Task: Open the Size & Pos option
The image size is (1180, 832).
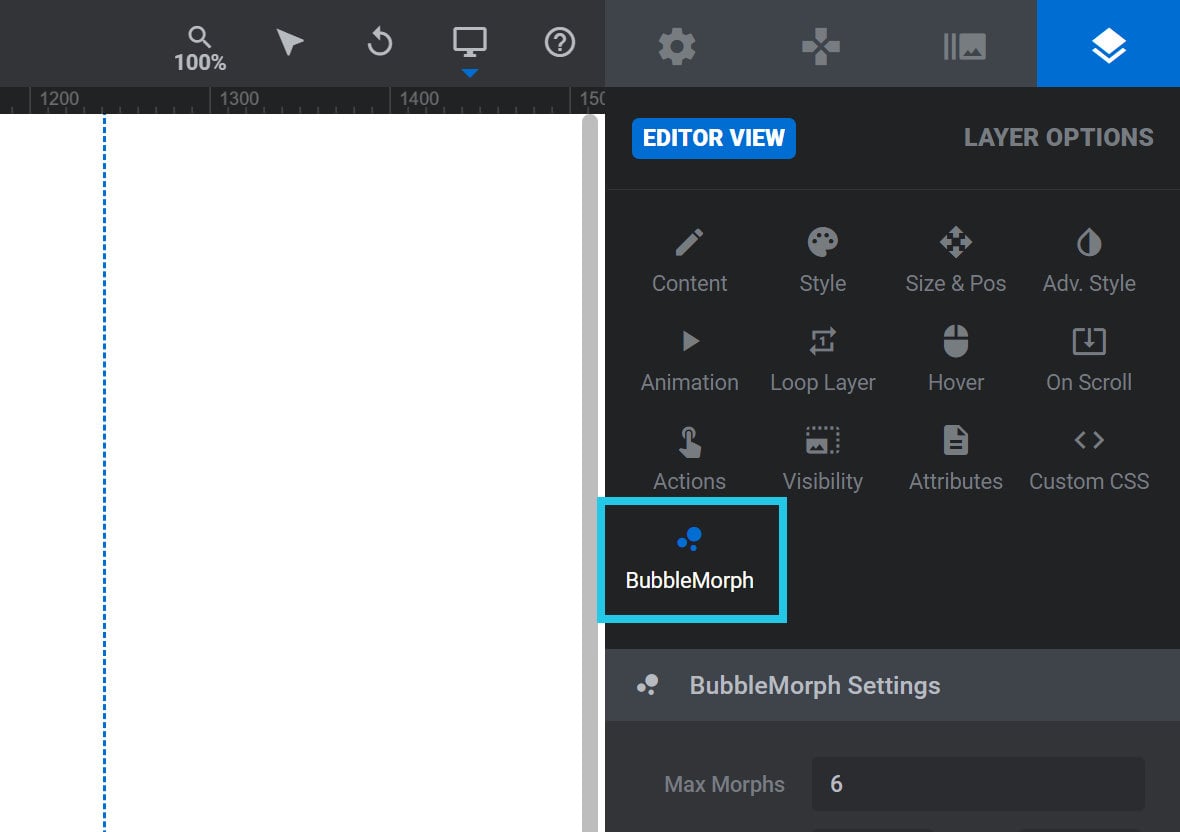Action: 956,261
